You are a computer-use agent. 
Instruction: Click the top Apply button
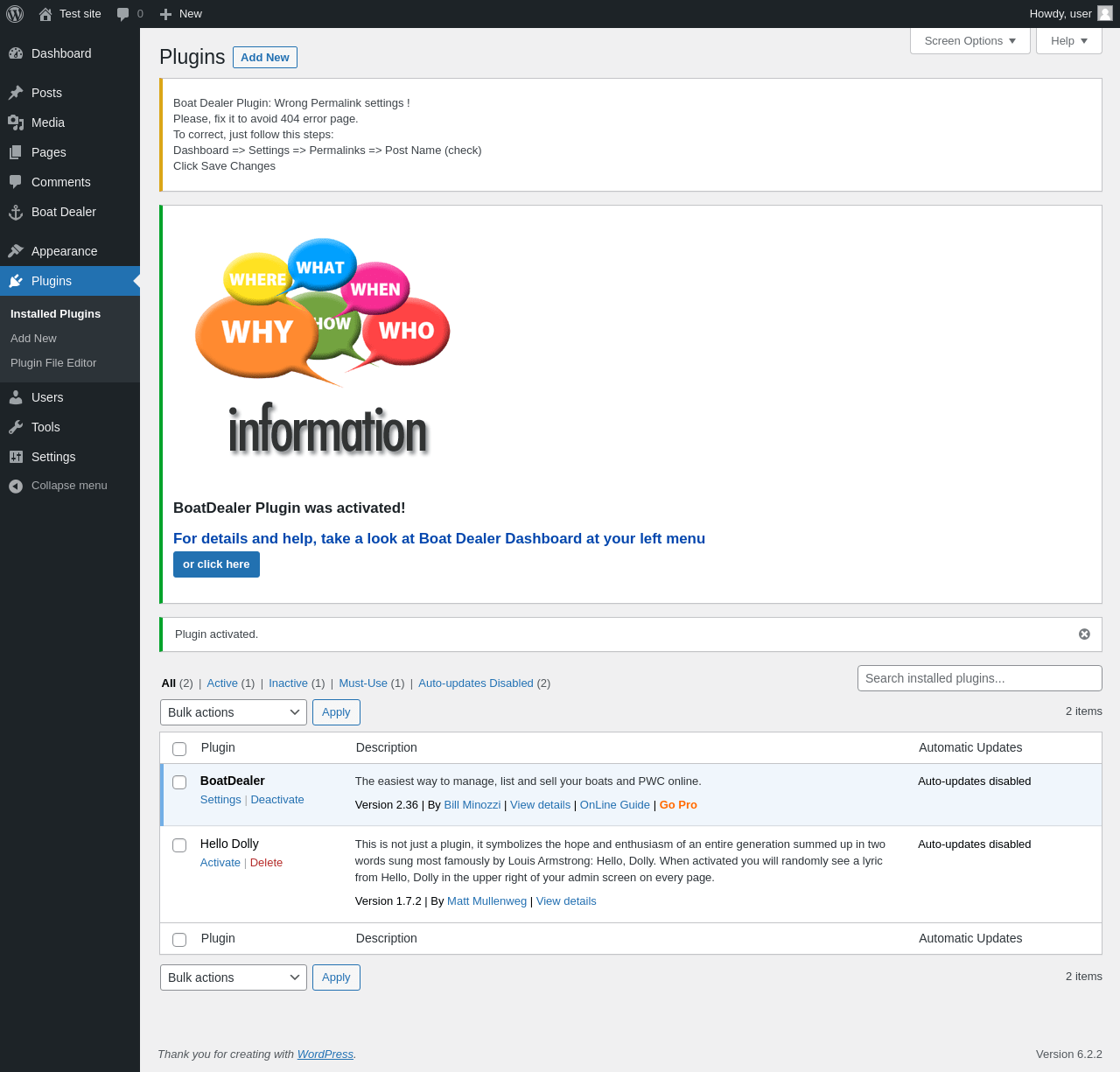(336, 712)
